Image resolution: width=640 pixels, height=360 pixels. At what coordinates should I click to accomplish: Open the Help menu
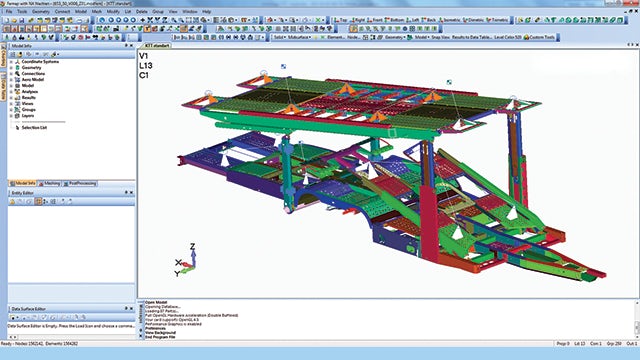(x=207, y=11)
